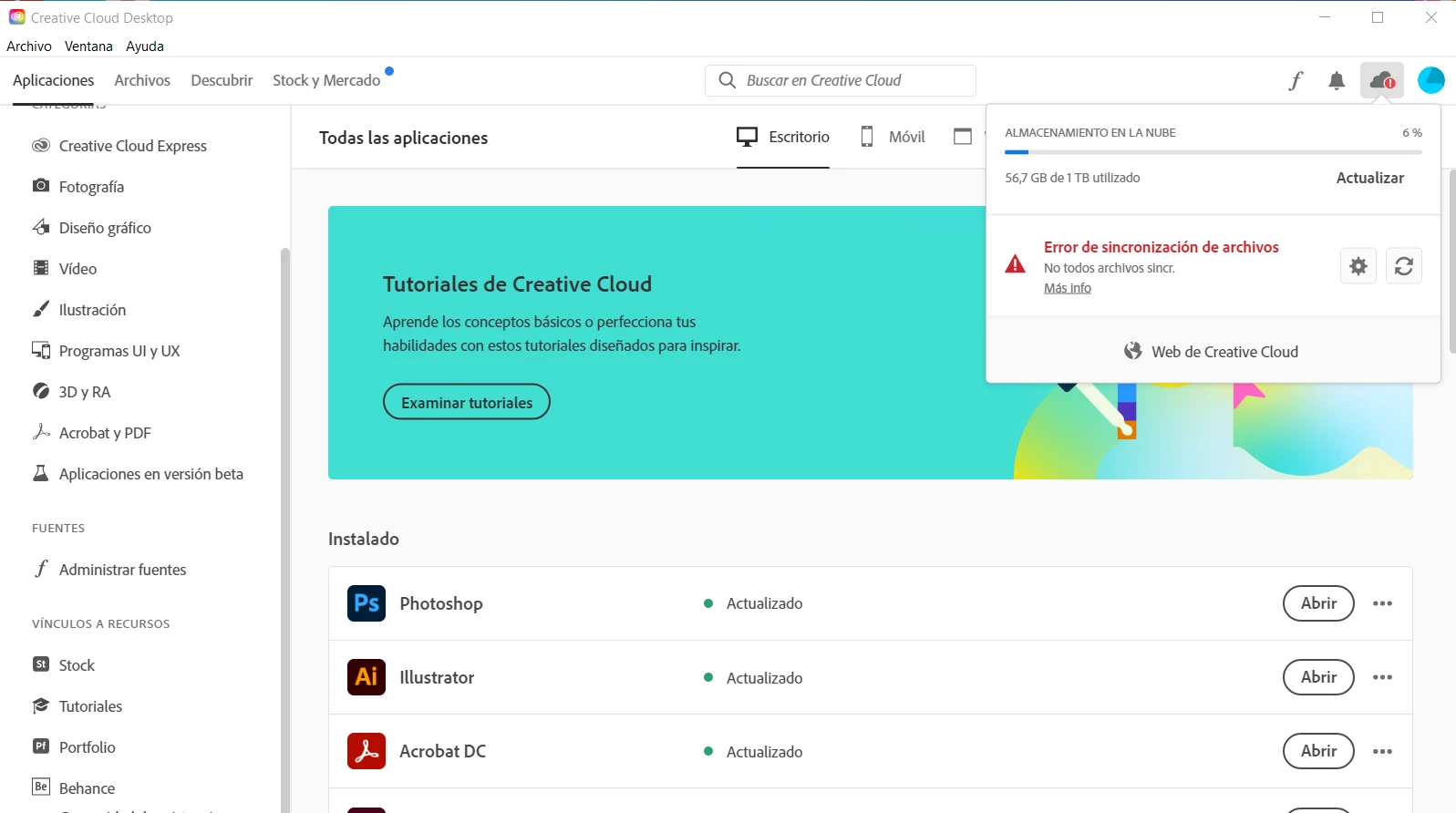The height and width of the screenshot is (813, 1456).
Task: Open more options for Photoshop
Action: (1382, 603)
